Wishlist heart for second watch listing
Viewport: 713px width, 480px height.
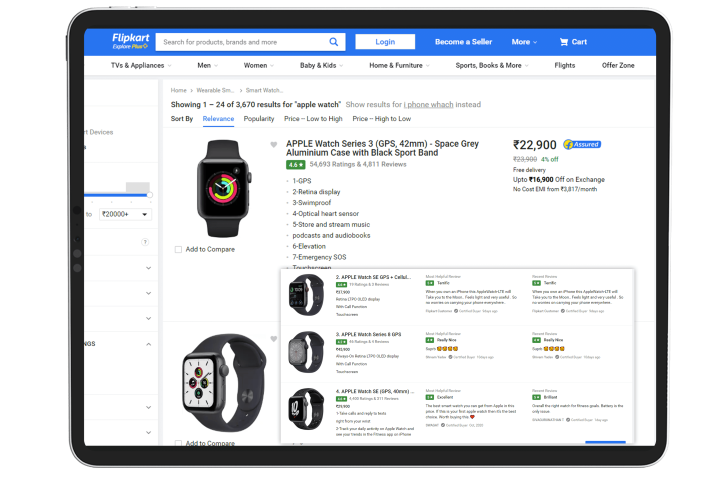274,339
